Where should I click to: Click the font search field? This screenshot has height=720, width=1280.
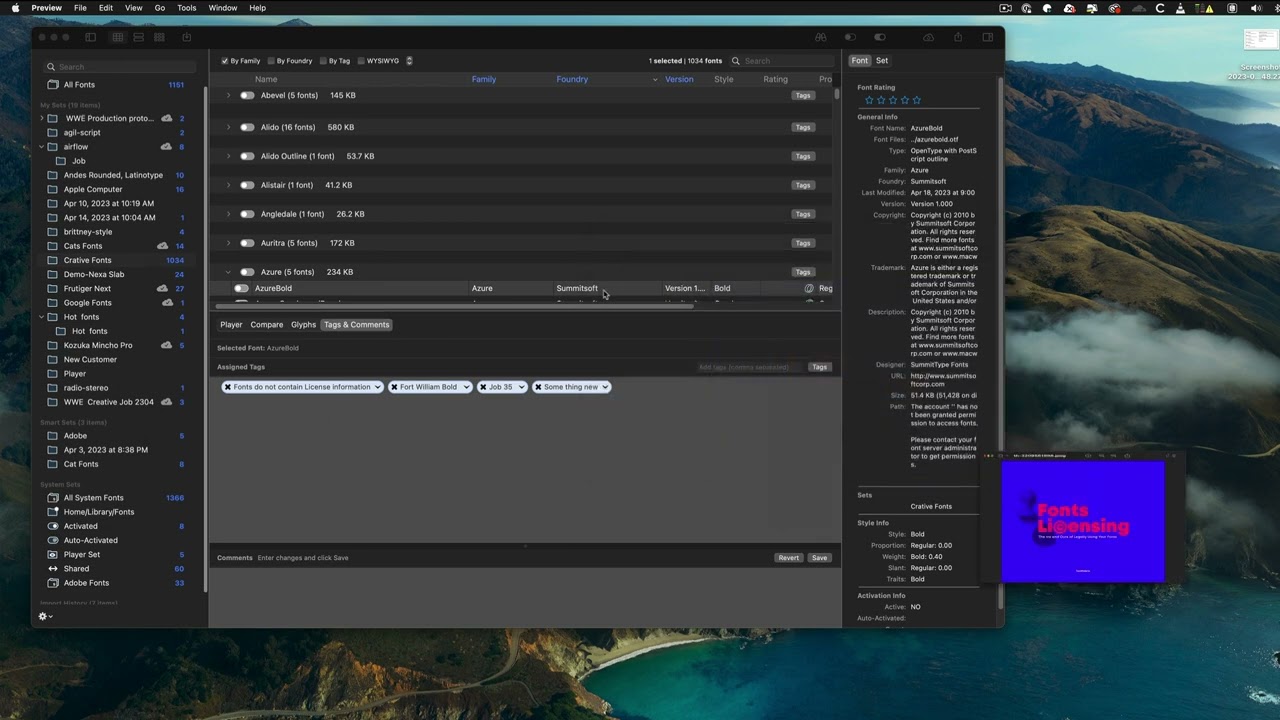[x=782, y=61]
